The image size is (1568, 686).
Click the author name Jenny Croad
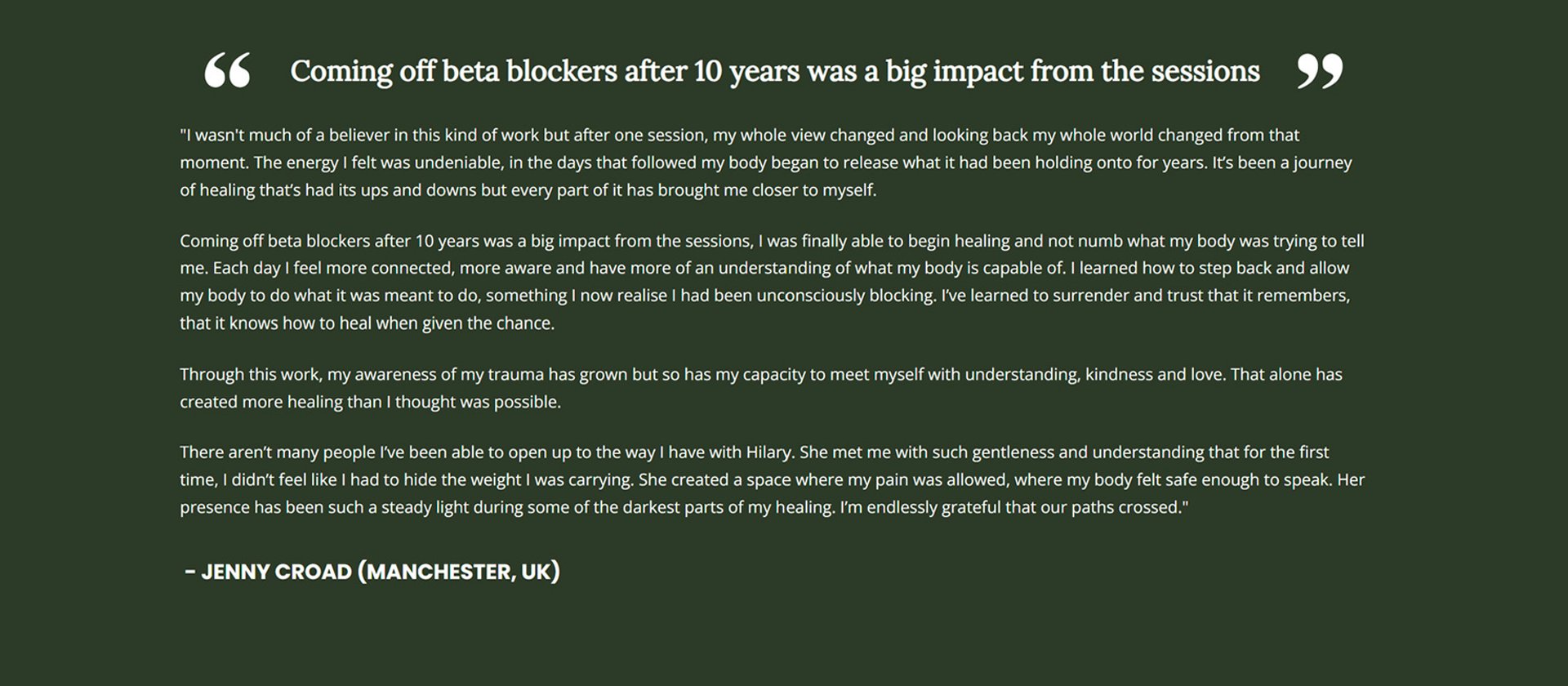point(276,572)
